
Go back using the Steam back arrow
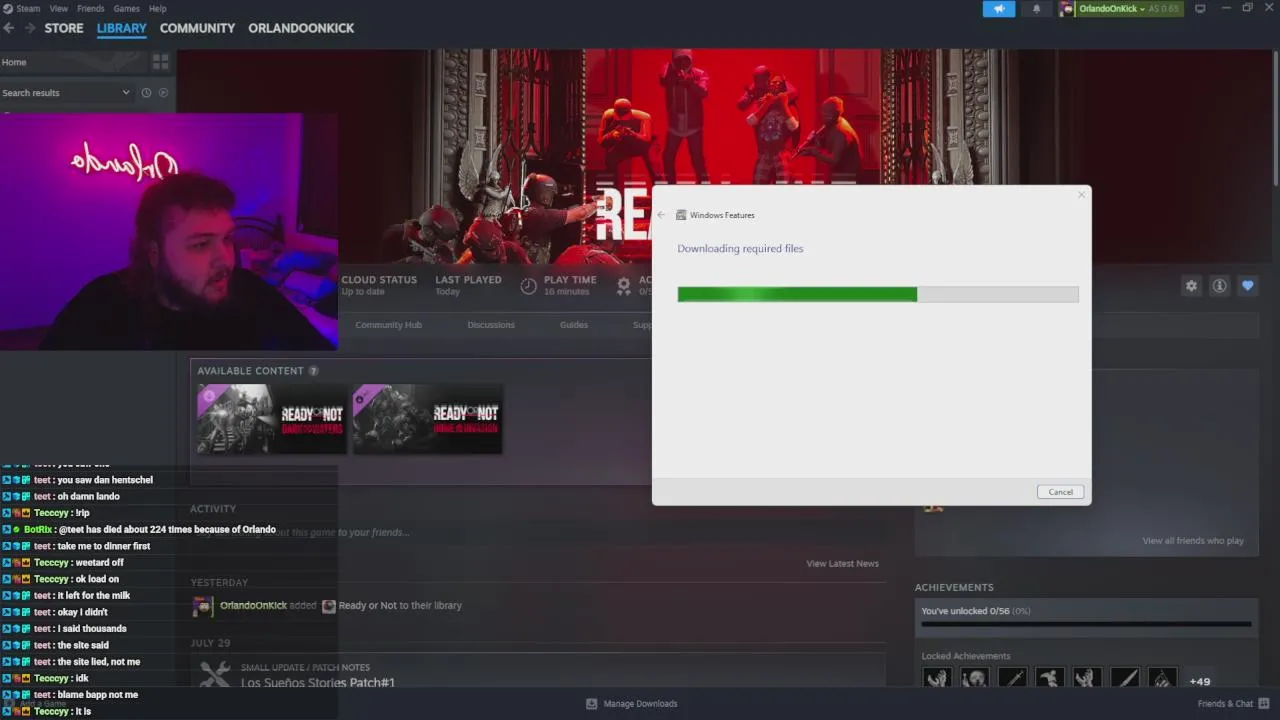coord(9,28)
